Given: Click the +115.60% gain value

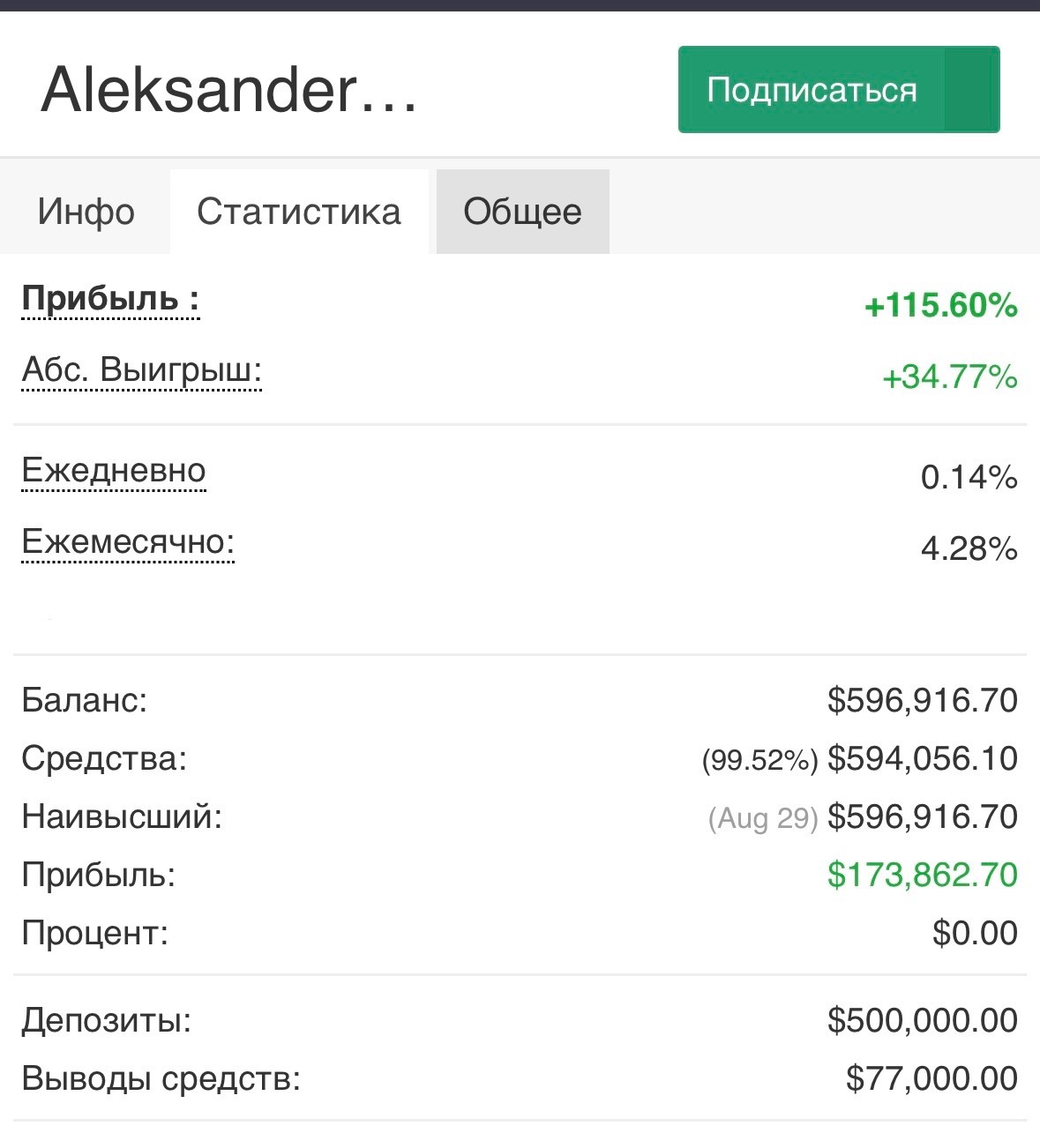Looking at the screenshot, I should 940,306.
